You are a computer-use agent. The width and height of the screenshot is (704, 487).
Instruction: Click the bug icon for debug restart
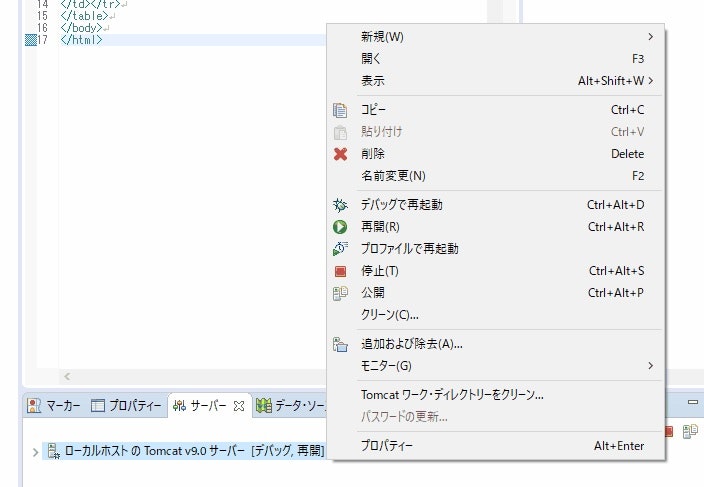click(x=340, y=205)
